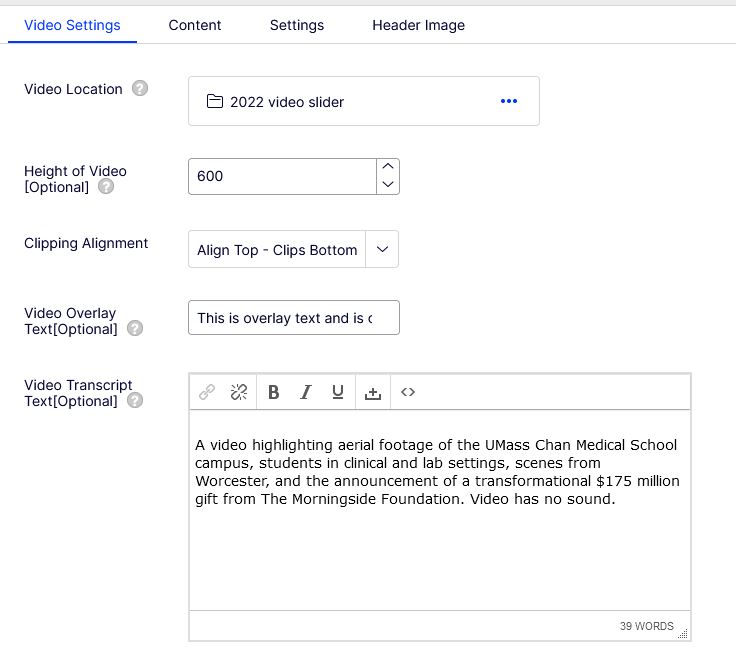736x658 pixels.
Task: Increase video height with up arrow
Action: pos(388,167)
